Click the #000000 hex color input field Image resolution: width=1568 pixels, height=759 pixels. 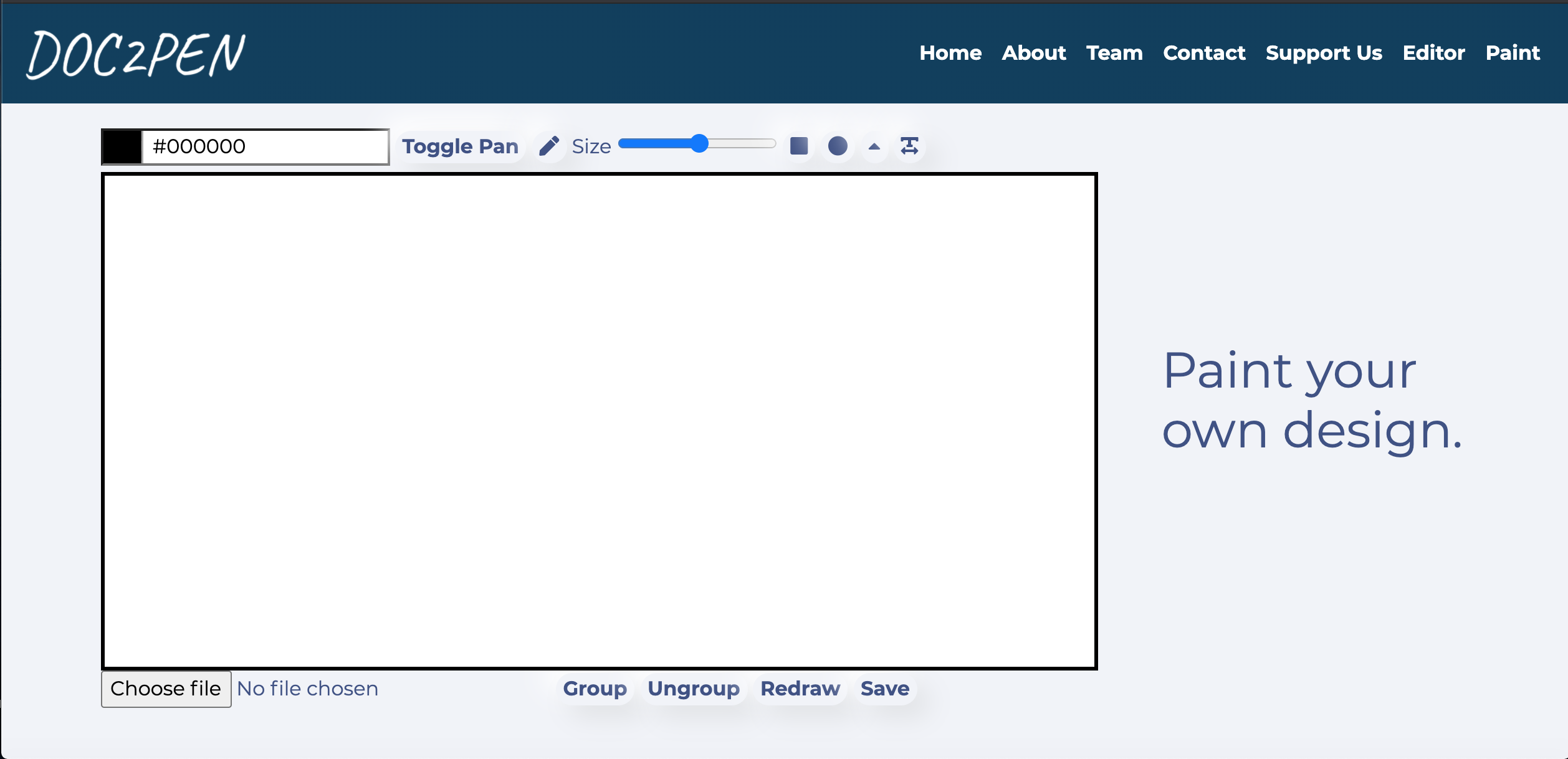pos(265,146)
